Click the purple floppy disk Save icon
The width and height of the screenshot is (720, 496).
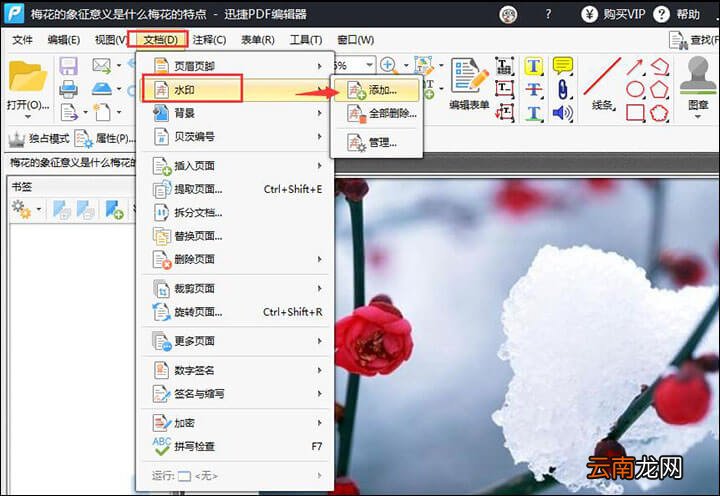click(x=68, y=66)
